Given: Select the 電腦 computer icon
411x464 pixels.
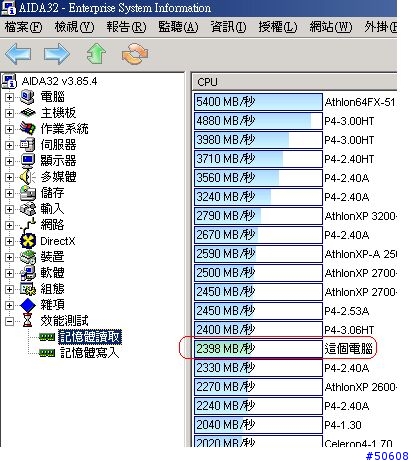Looking at the screenshot, I should pos(28,97).
